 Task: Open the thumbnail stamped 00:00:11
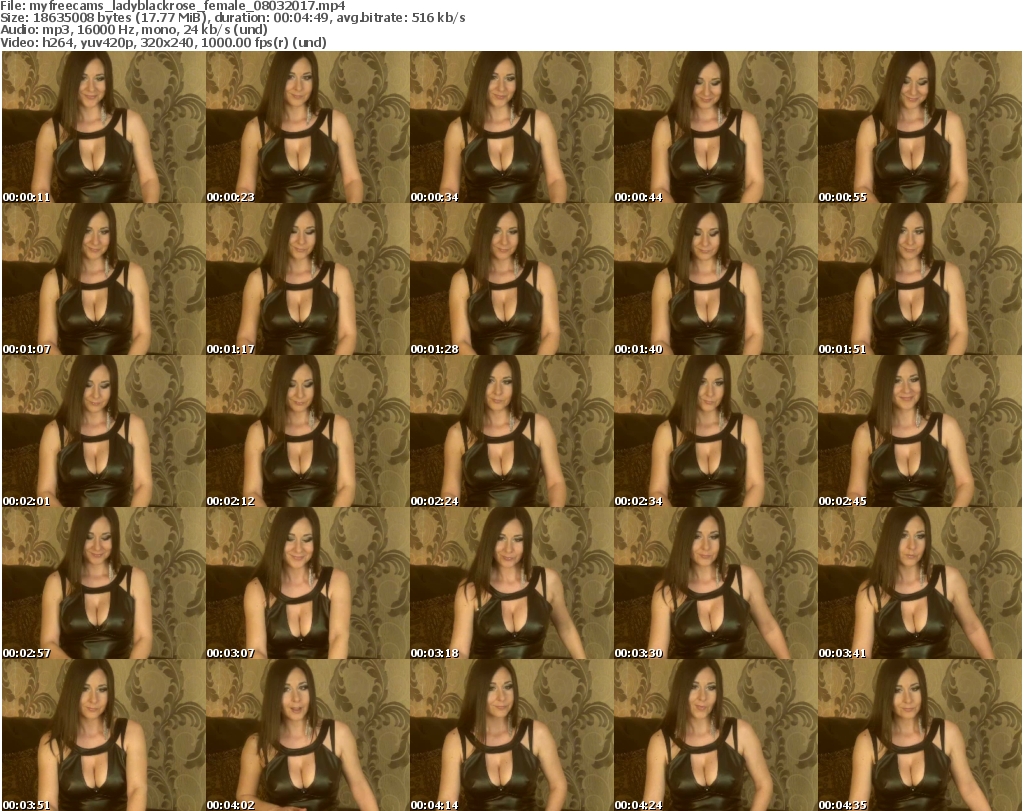pyautogui.click(x=104, y=127)
